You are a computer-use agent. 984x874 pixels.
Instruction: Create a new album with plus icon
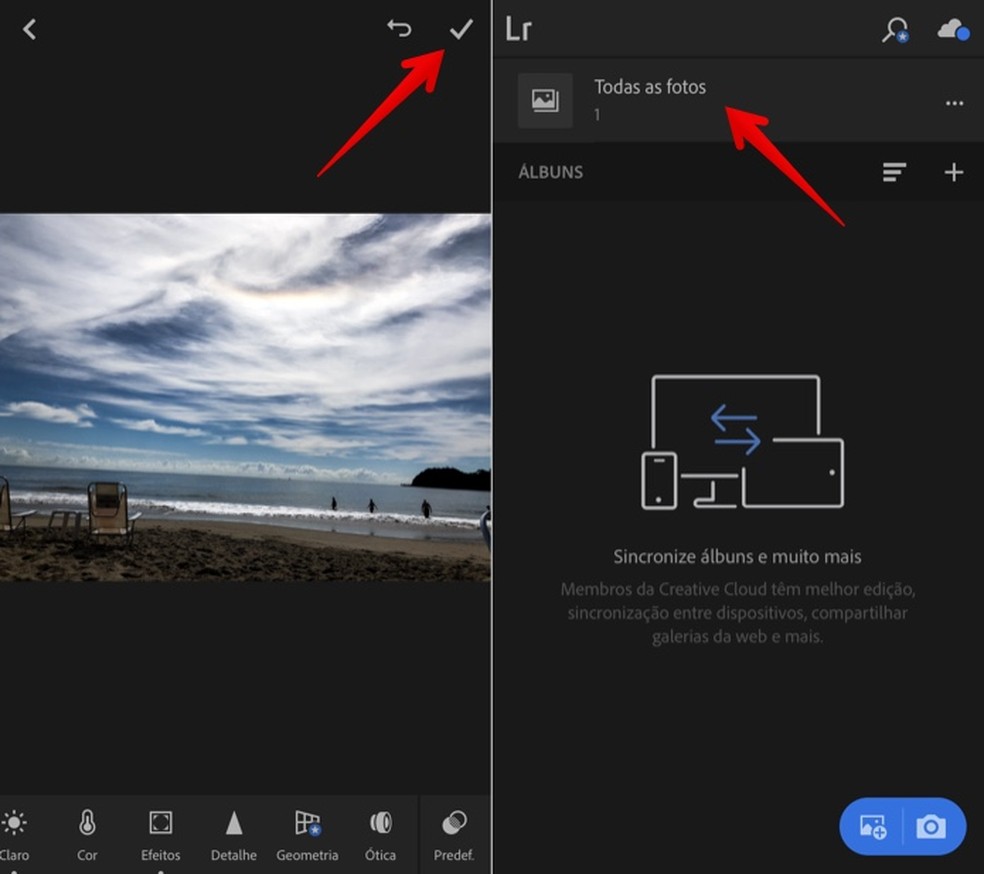954,172
